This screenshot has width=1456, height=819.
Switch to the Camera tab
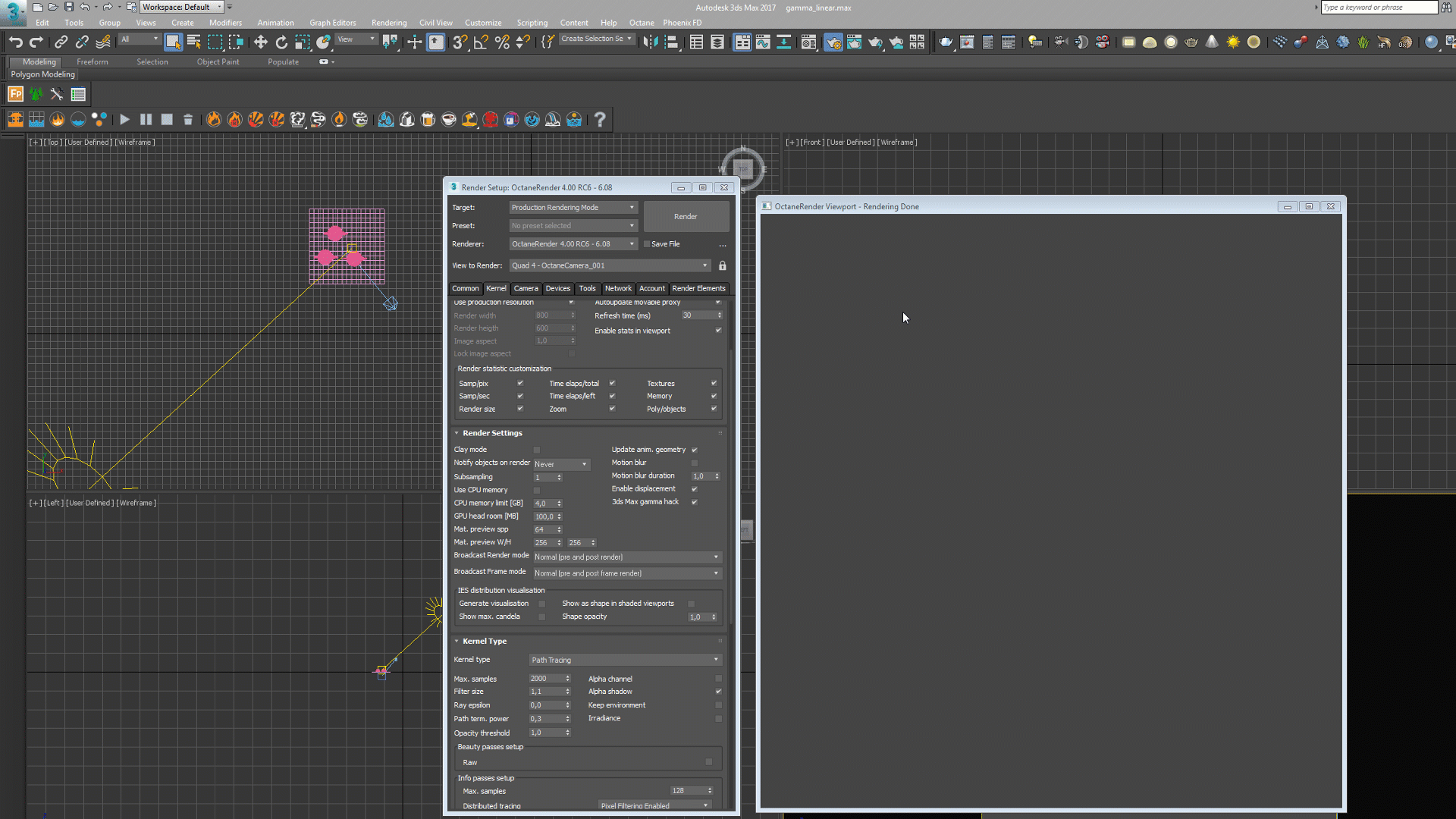526,289
